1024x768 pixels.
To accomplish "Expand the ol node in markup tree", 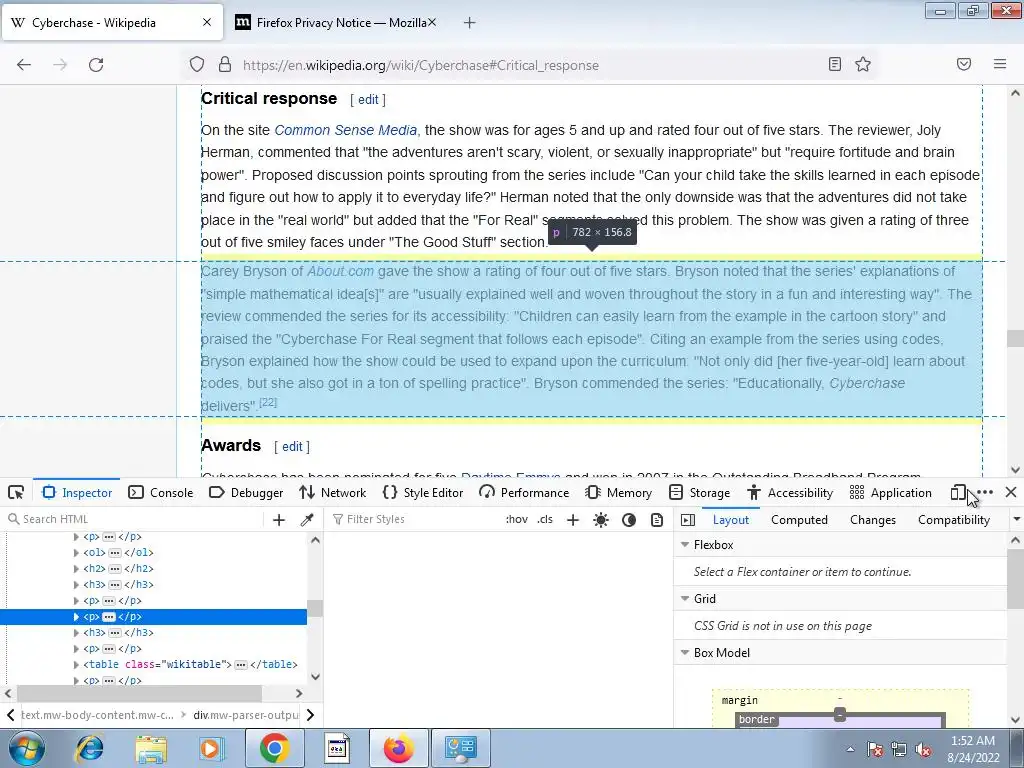I will coord(76,552).
